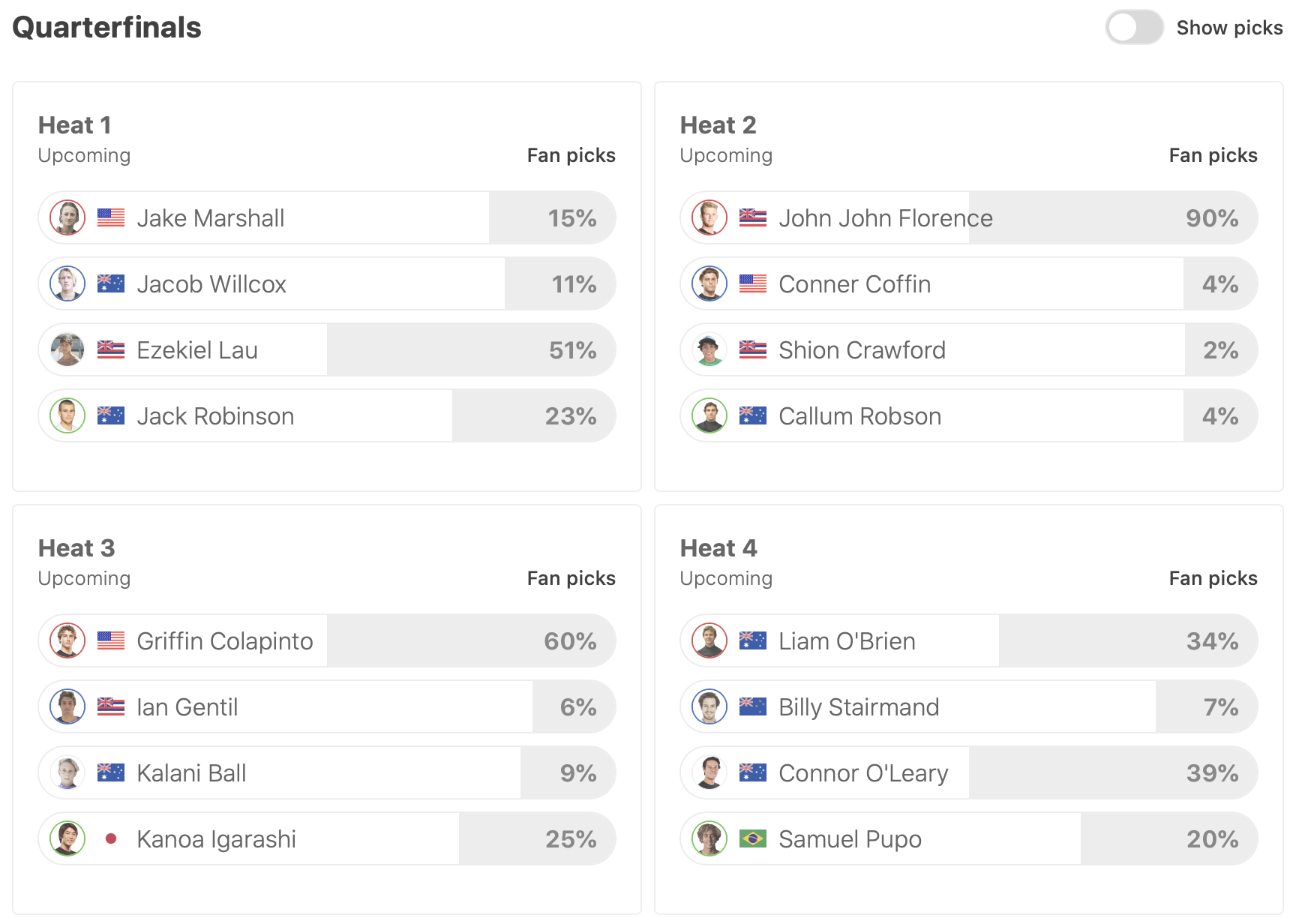Click Shion Crawford's avatar photo
1296x924 pixels.
pyautogui.click(x=709, y=350)
